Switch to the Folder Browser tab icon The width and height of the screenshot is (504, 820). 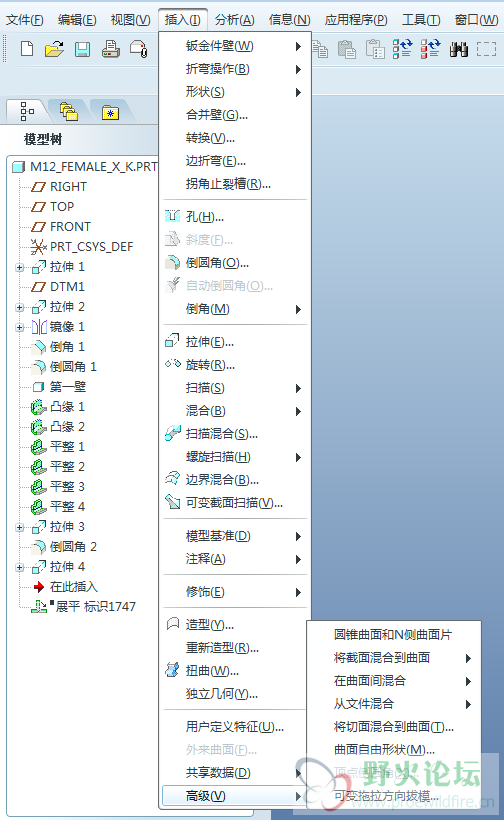tap(68, 111)
